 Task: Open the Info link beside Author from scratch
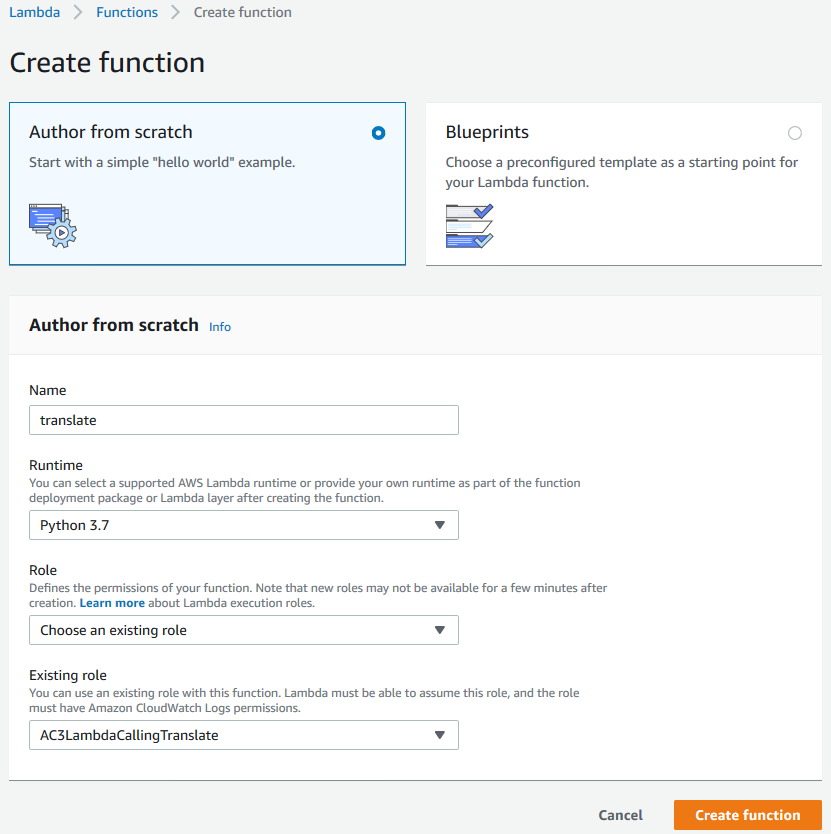[x=220, y=326]
